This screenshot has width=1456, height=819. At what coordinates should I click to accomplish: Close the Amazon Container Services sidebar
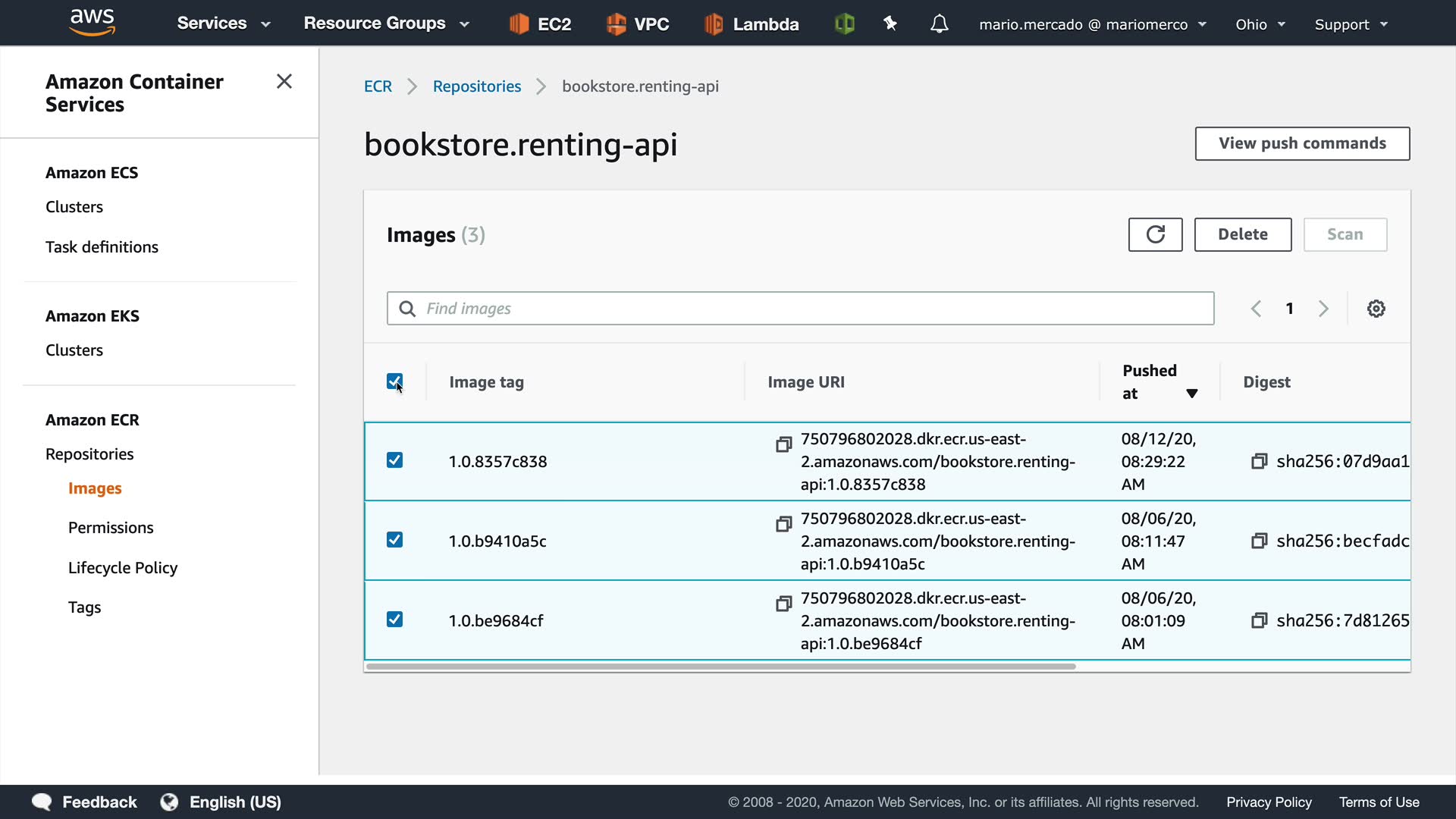[284, 81]
